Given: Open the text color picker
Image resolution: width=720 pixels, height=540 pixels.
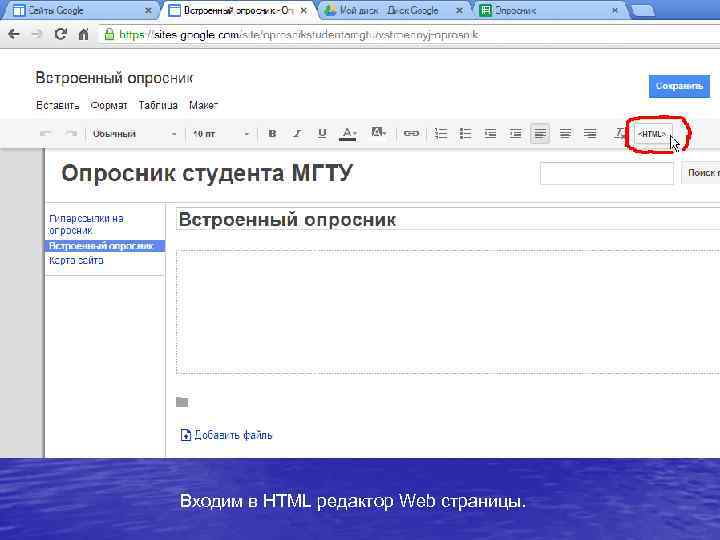Looking at the screenshot, I should pos(348,134).
